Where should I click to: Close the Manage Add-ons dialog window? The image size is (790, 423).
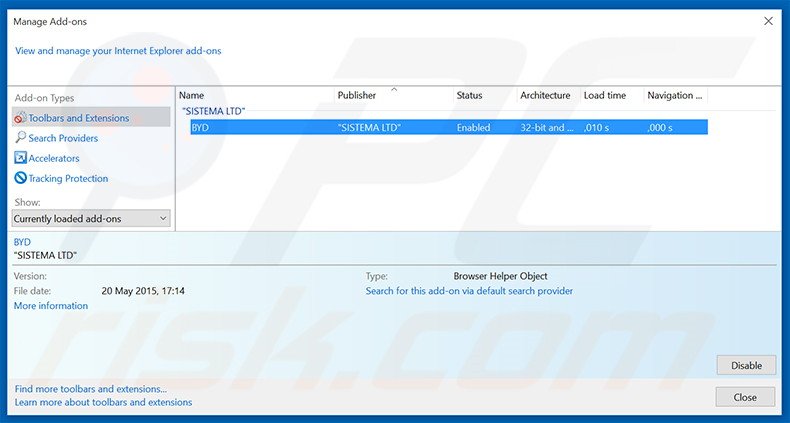(x=768, y=21)
